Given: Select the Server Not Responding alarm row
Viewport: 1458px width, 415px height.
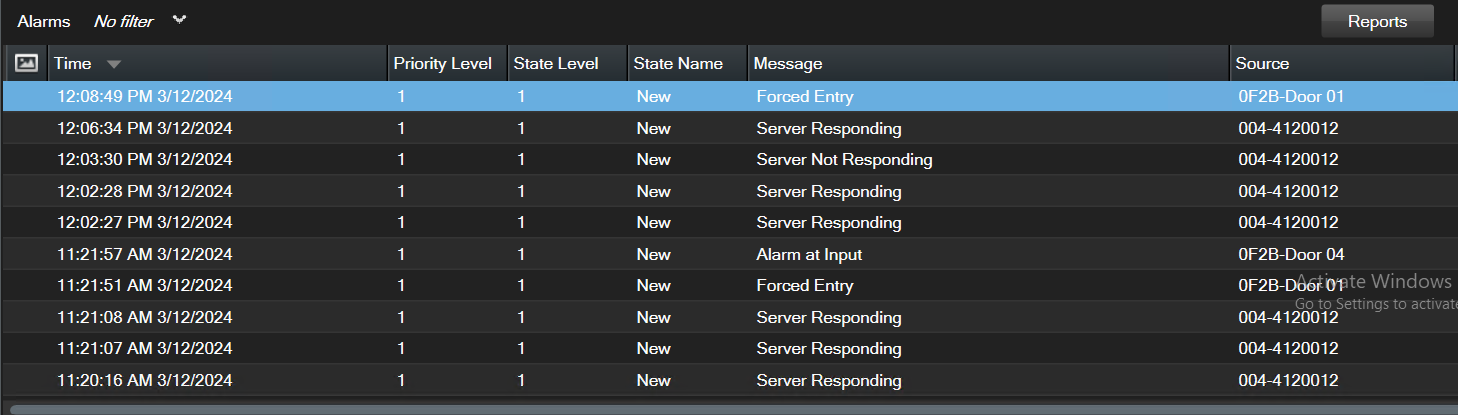Looking at the screenshot, I should [x=844, y=159].
